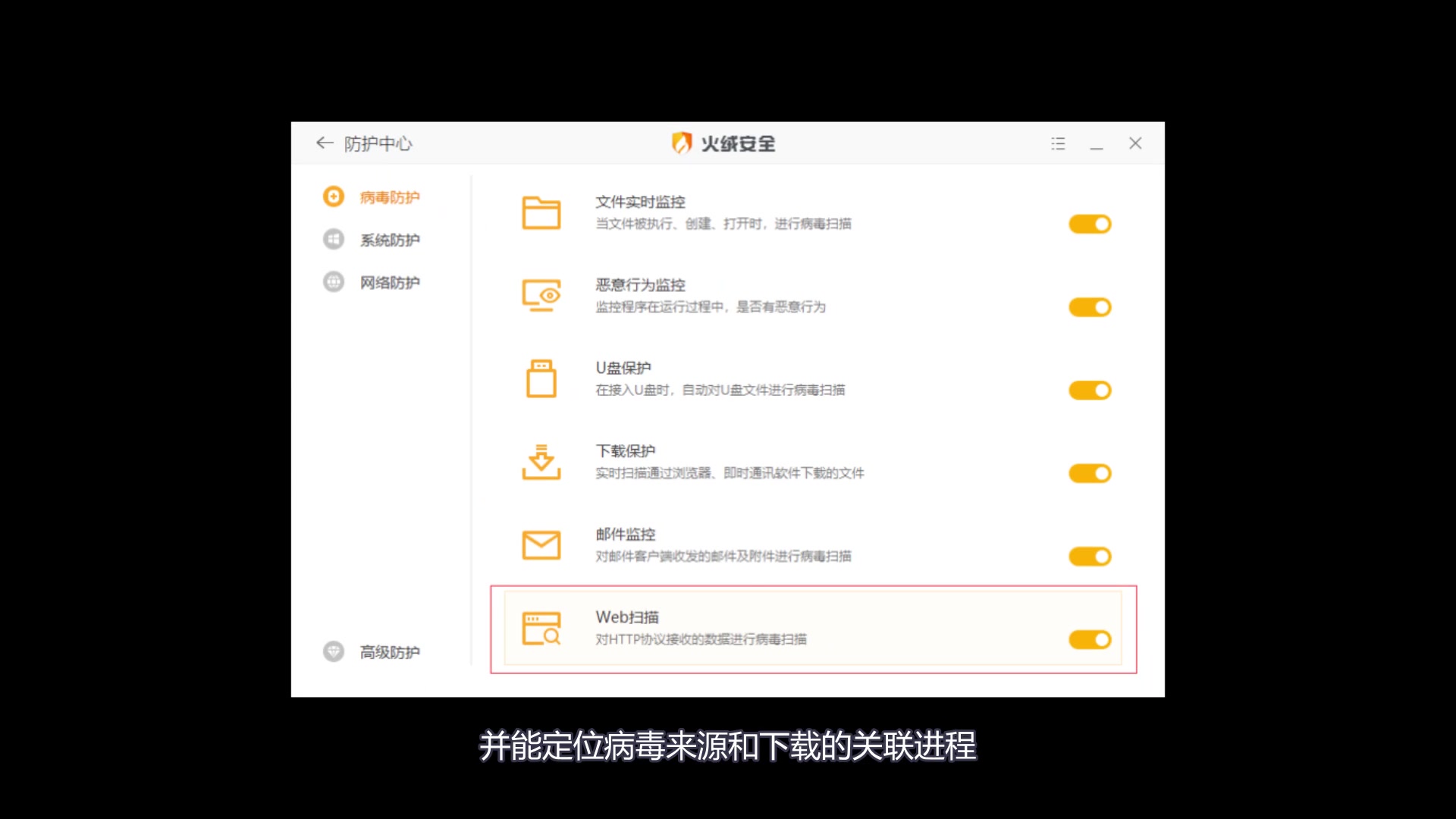This screenshot has height=819, width=1456.
Task: Click the Web扫描 browser scan icon
Action: (541, 628)
